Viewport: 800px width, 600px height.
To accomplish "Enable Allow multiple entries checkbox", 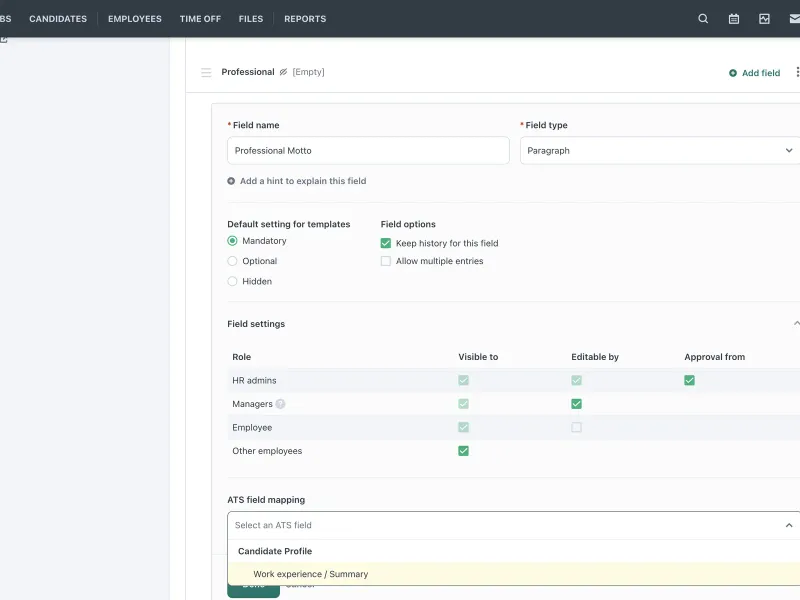I will 386,261.
